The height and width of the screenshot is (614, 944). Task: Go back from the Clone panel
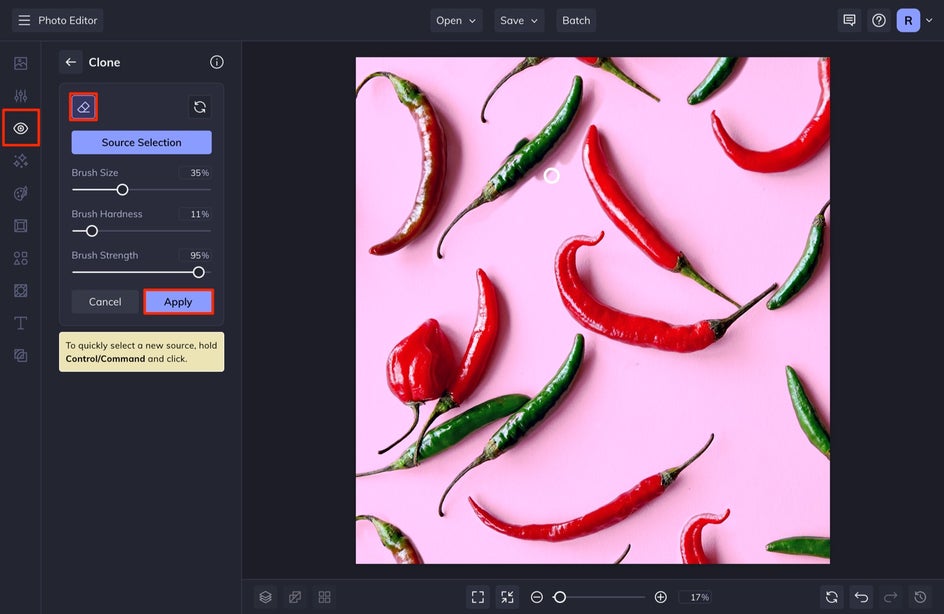pos(70,62)
